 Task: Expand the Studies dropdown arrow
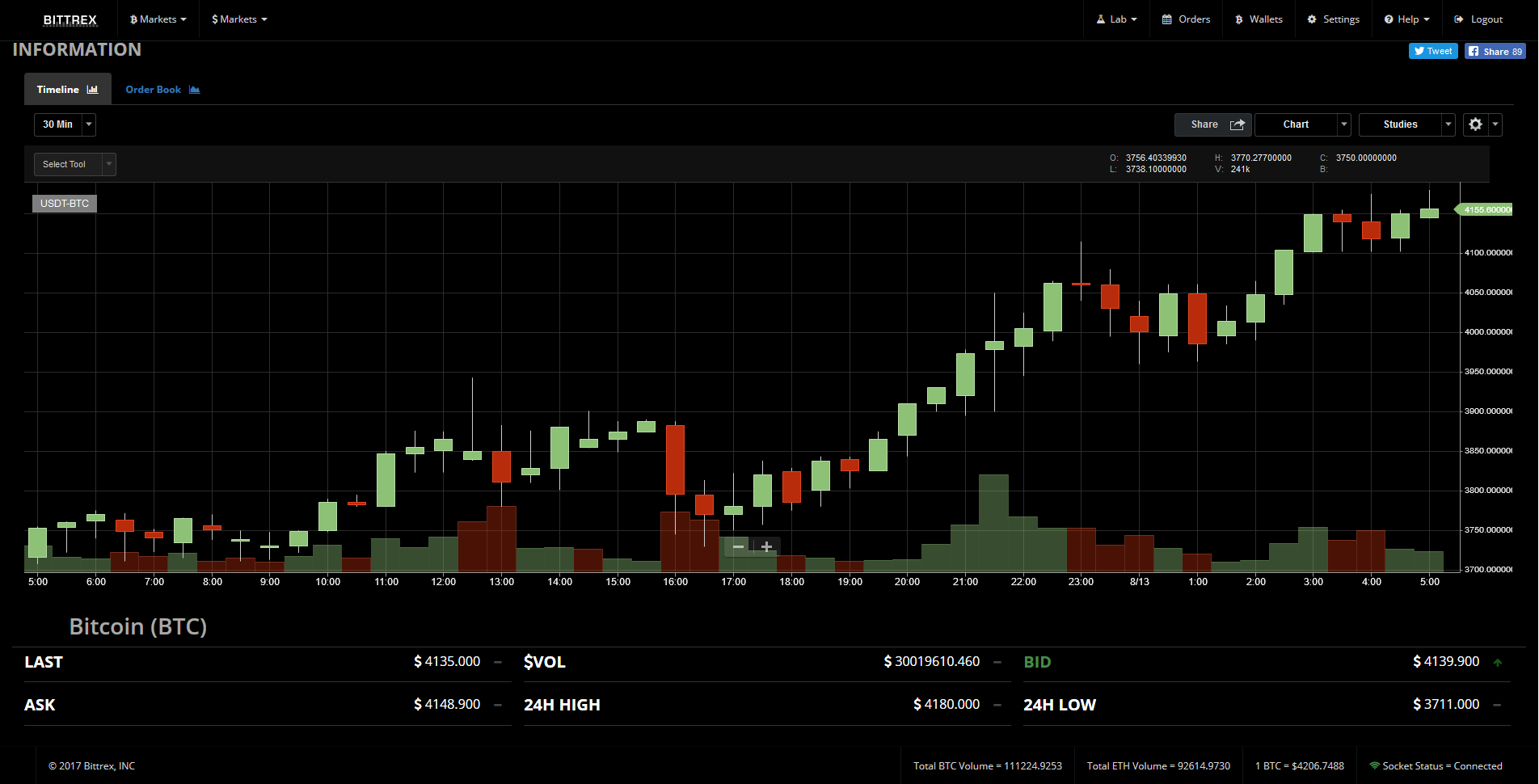click(x=1447, y=124)
